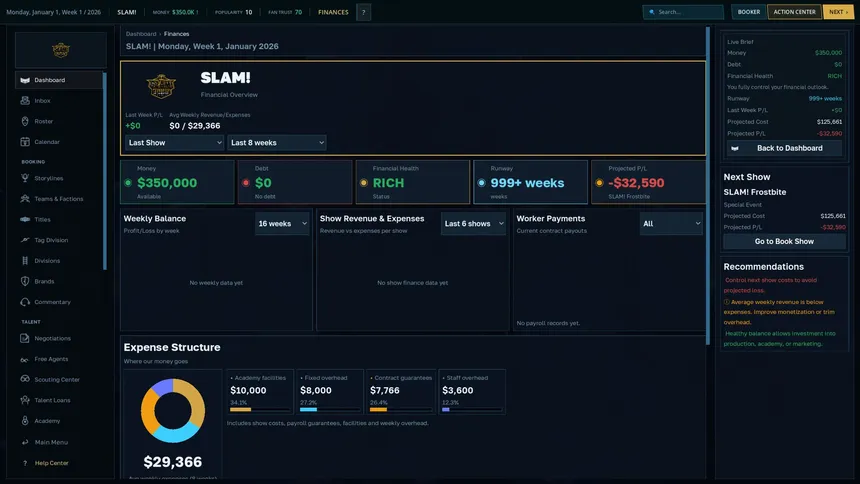Click the Staff overhead percentage bar
The height and width of the screenshot is (484, 860).
coord(471,409)
